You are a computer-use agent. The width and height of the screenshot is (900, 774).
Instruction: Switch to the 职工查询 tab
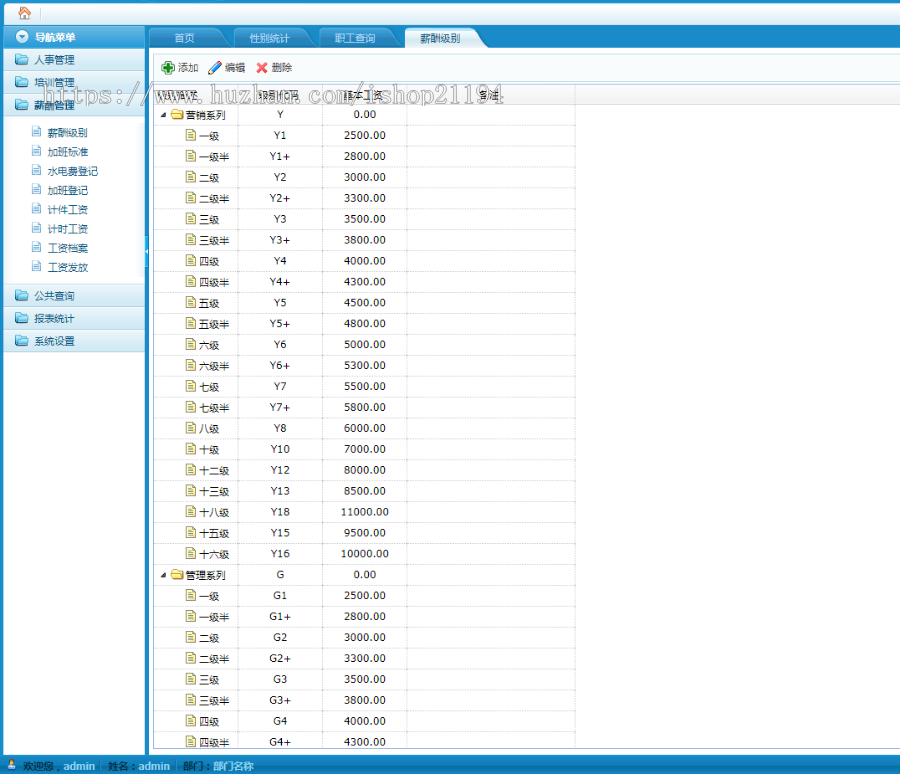(x=355, y=38)
